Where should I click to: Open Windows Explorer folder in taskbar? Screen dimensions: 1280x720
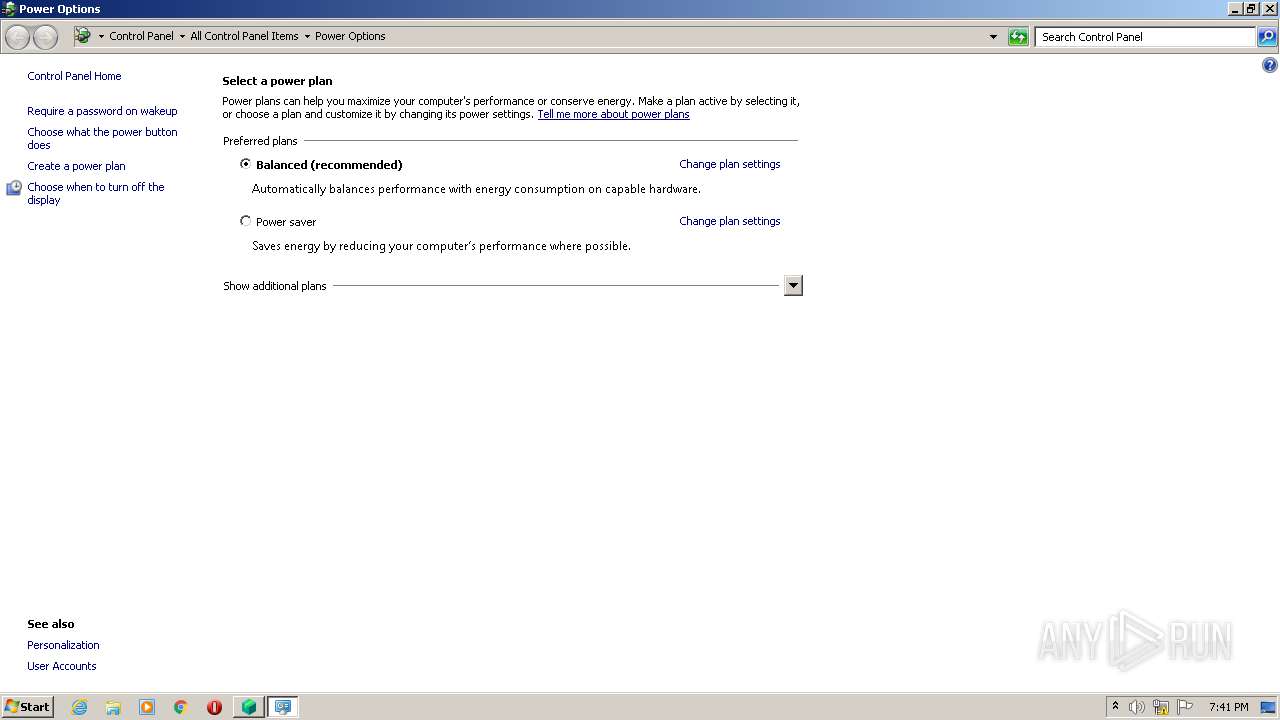[113, 707]
